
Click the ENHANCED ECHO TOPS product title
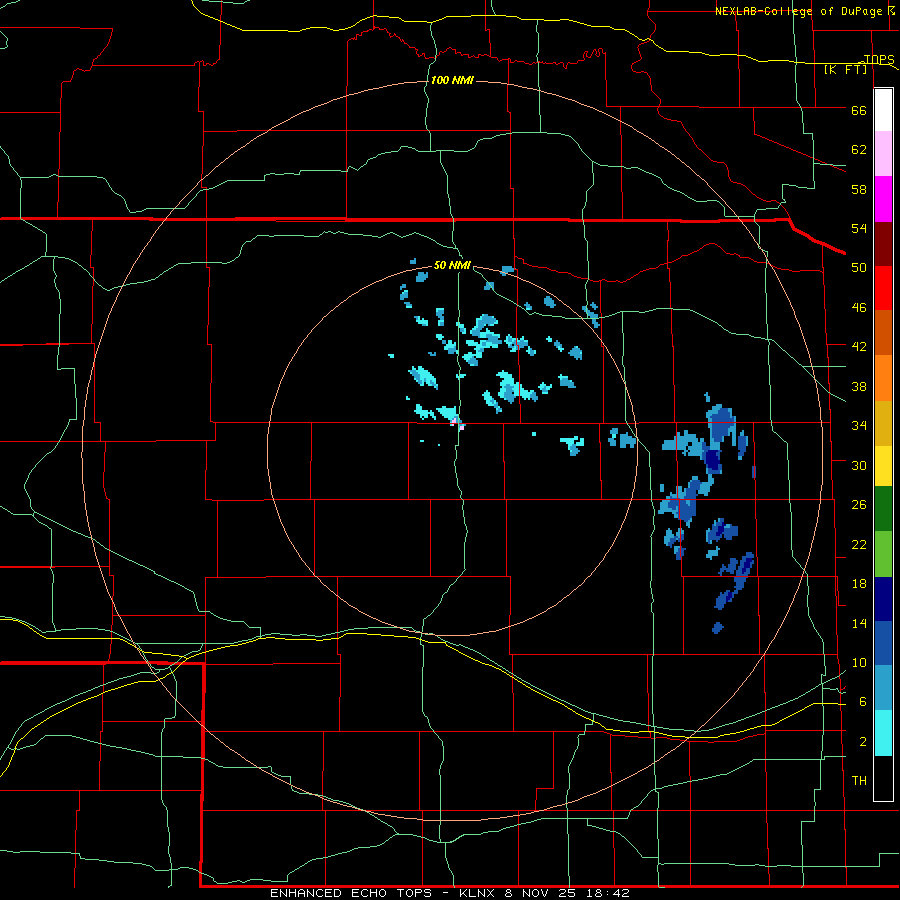[x=351, y=893]
